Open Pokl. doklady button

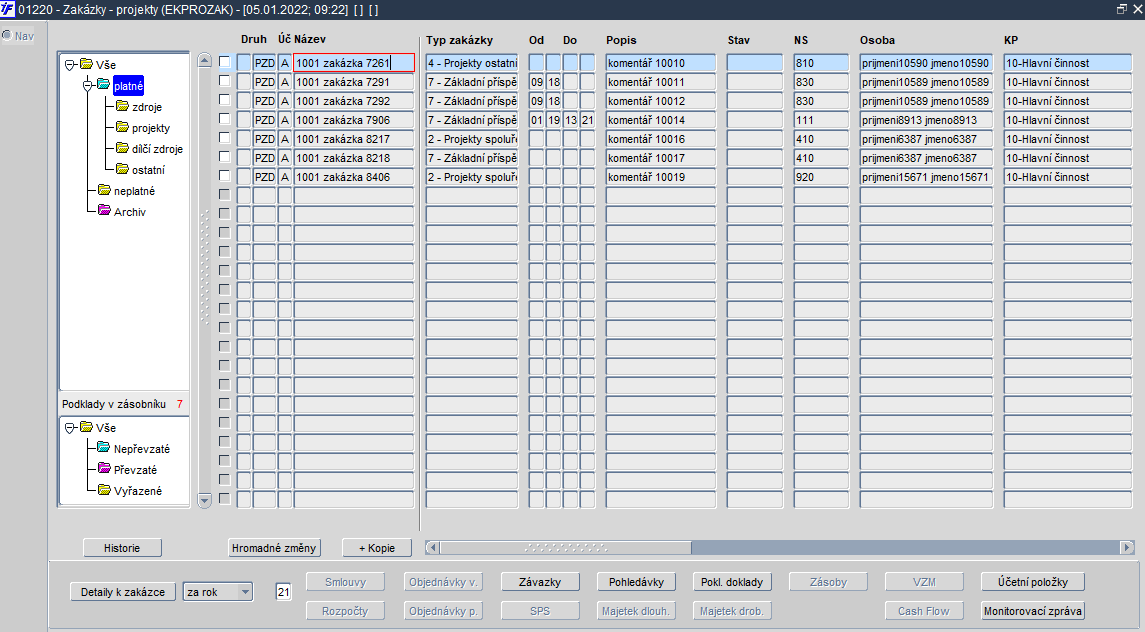coord(732,582)
